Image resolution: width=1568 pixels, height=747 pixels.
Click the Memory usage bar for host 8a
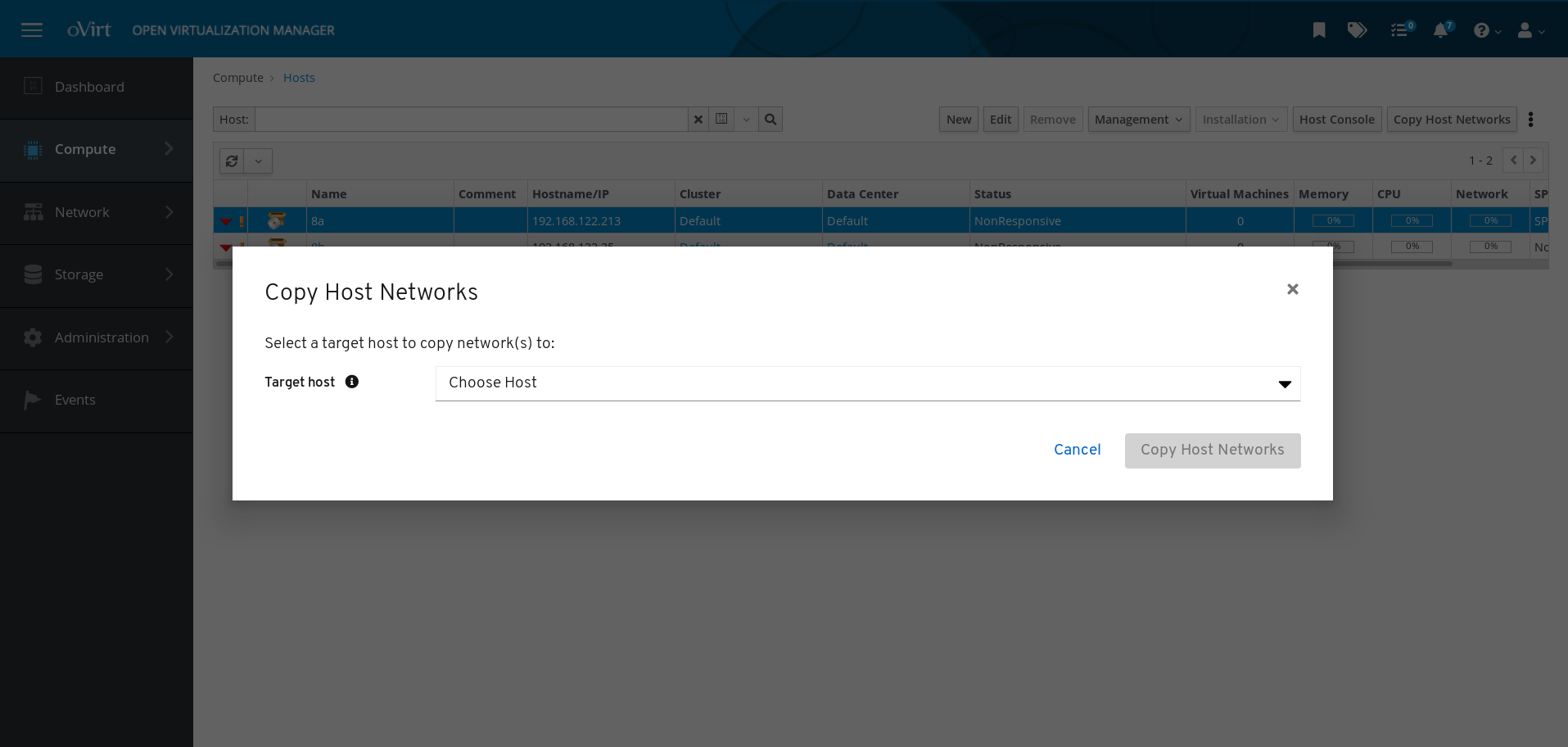1331,220
